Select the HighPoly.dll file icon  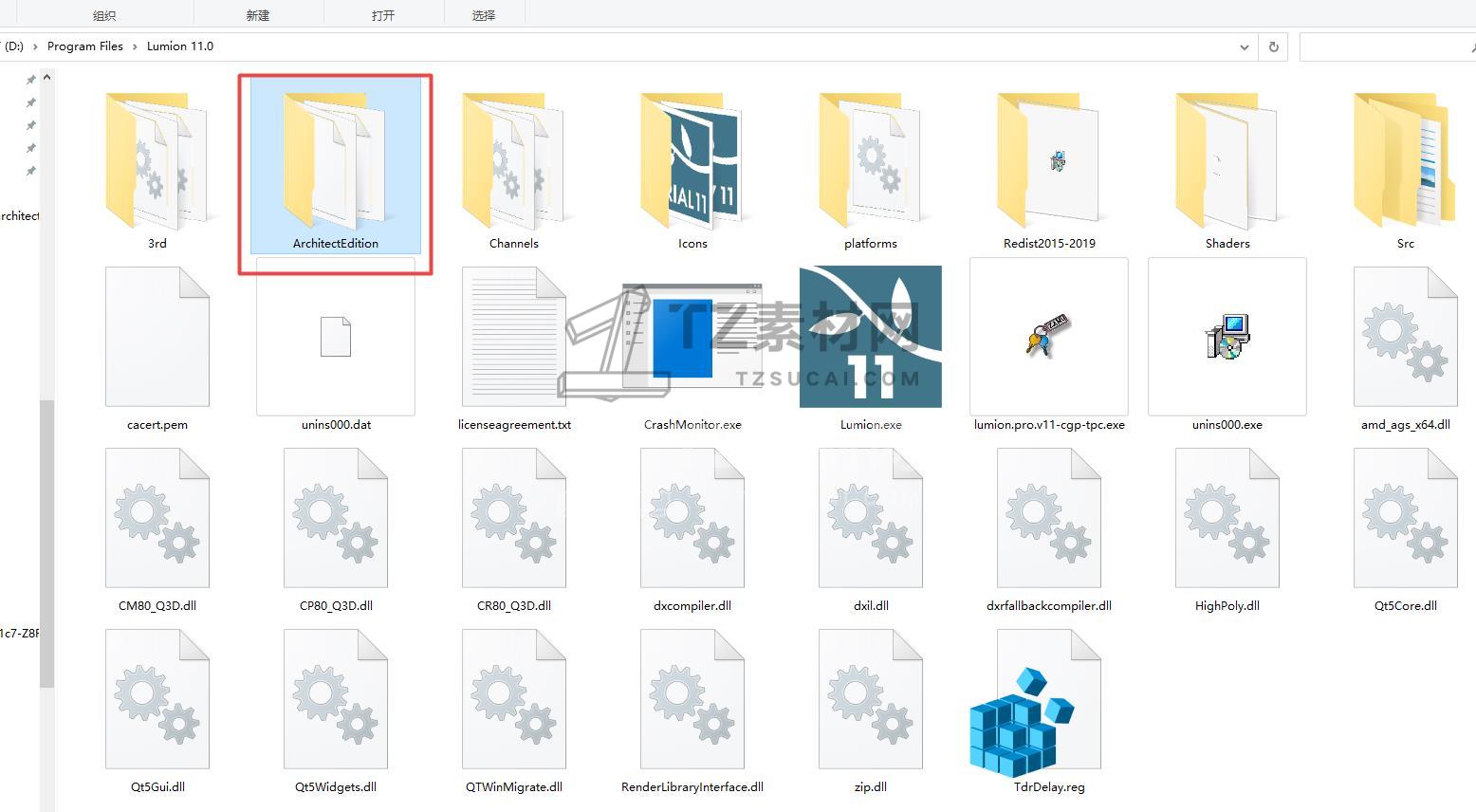point(1227,518)
